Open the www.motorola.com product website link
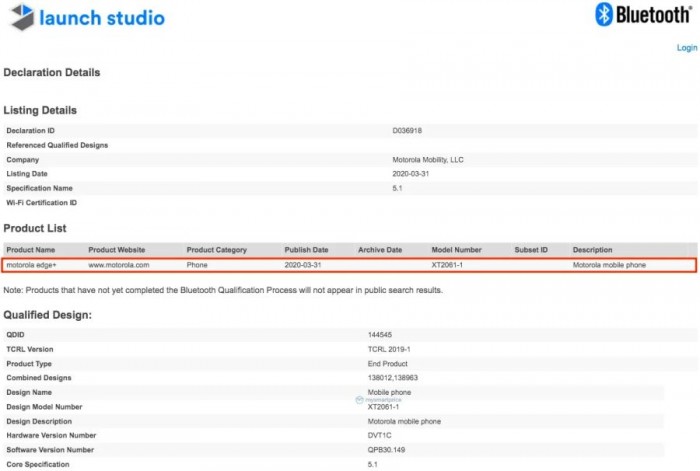 (118, 265)
